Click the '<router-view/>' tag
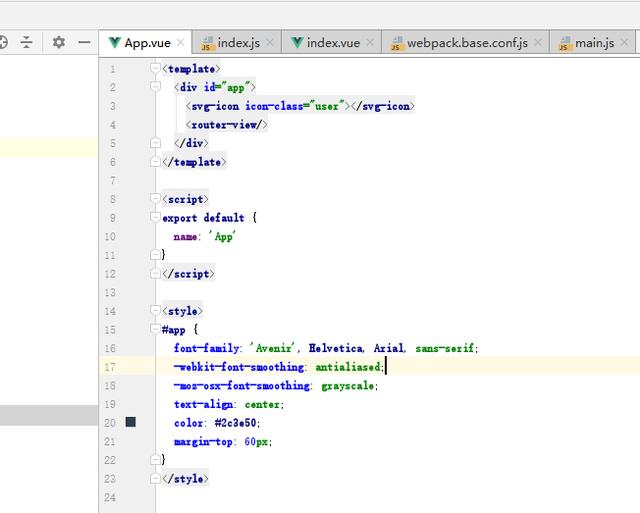This screenshot has width=640, height=513. click(227, 124)
